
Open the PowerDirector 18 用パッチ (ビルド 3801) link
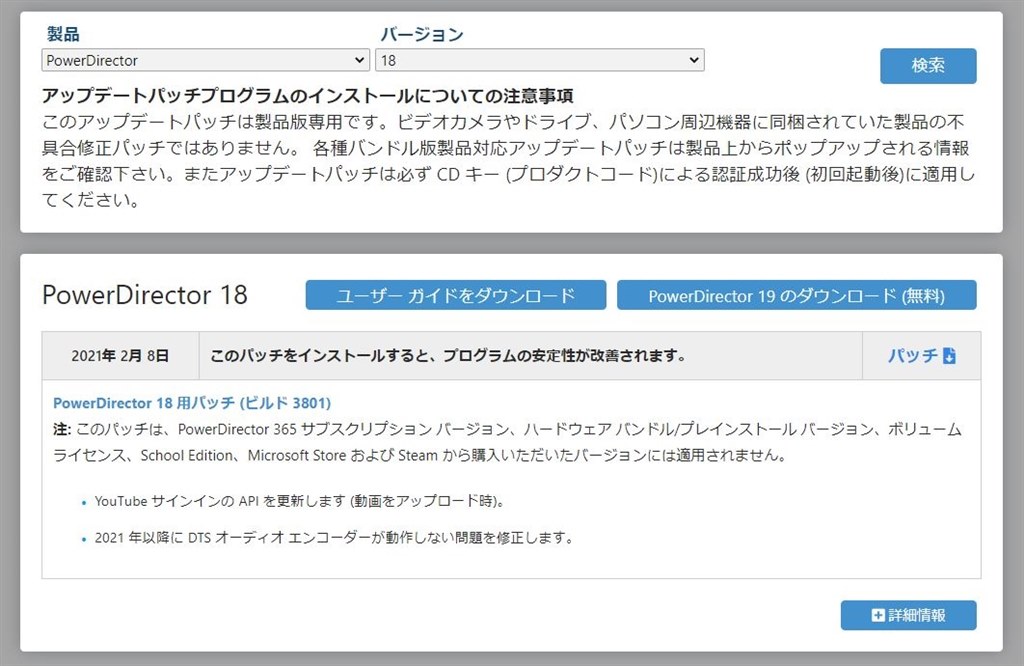coord(192,403)
